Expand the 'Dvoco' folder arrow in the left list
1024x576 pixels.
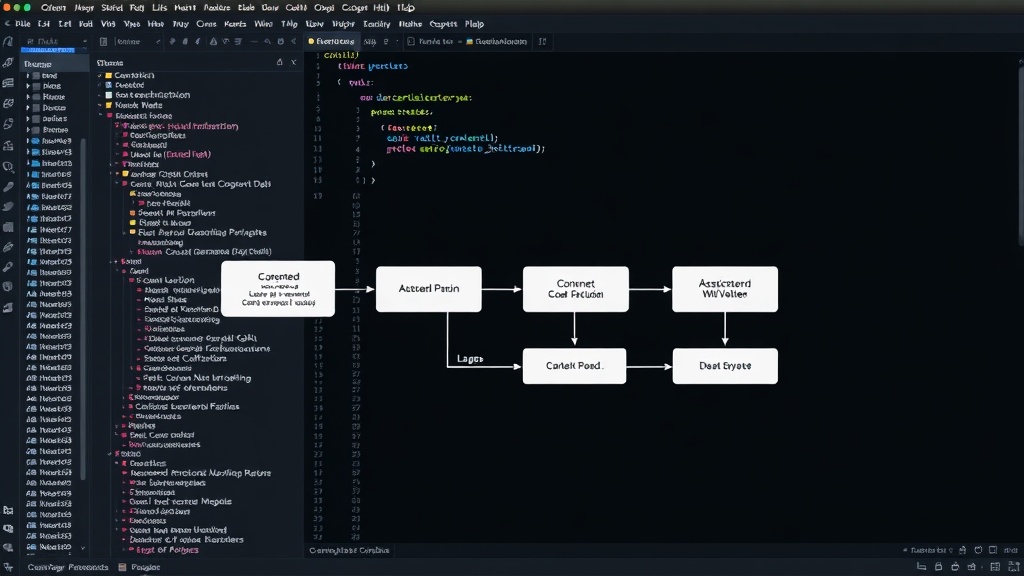(x=28, y=108)
